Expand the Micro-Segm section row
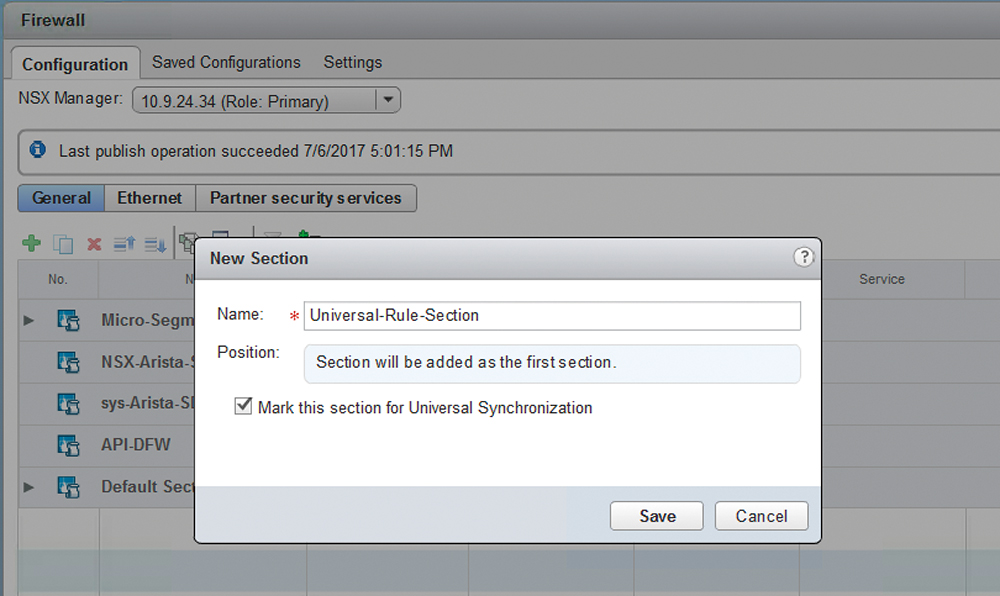1000x596 pixels. (x=29, y=320)
